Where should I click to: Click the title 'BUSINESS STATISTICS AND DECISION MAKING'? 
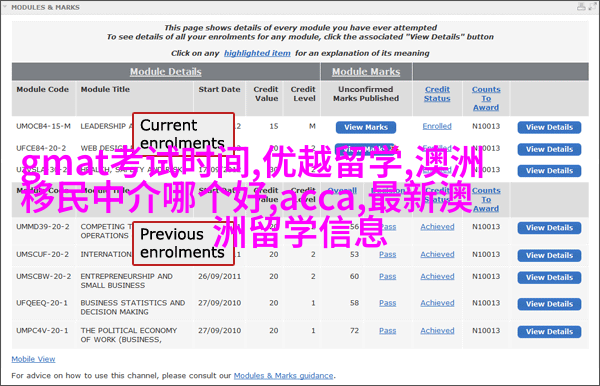133,307
